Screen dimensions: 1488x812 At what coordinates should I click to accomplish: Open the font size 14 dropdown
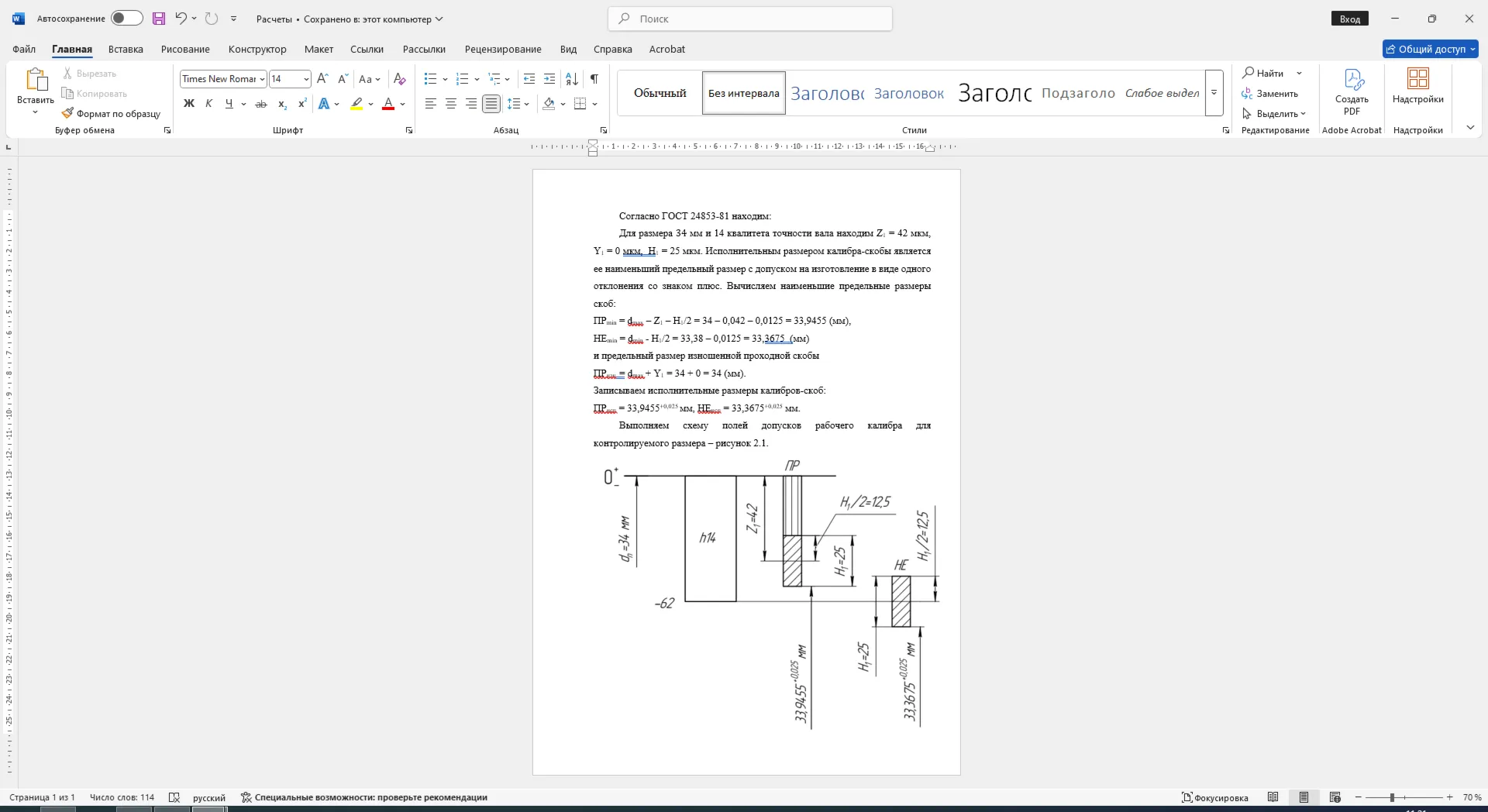click(306, 79)
